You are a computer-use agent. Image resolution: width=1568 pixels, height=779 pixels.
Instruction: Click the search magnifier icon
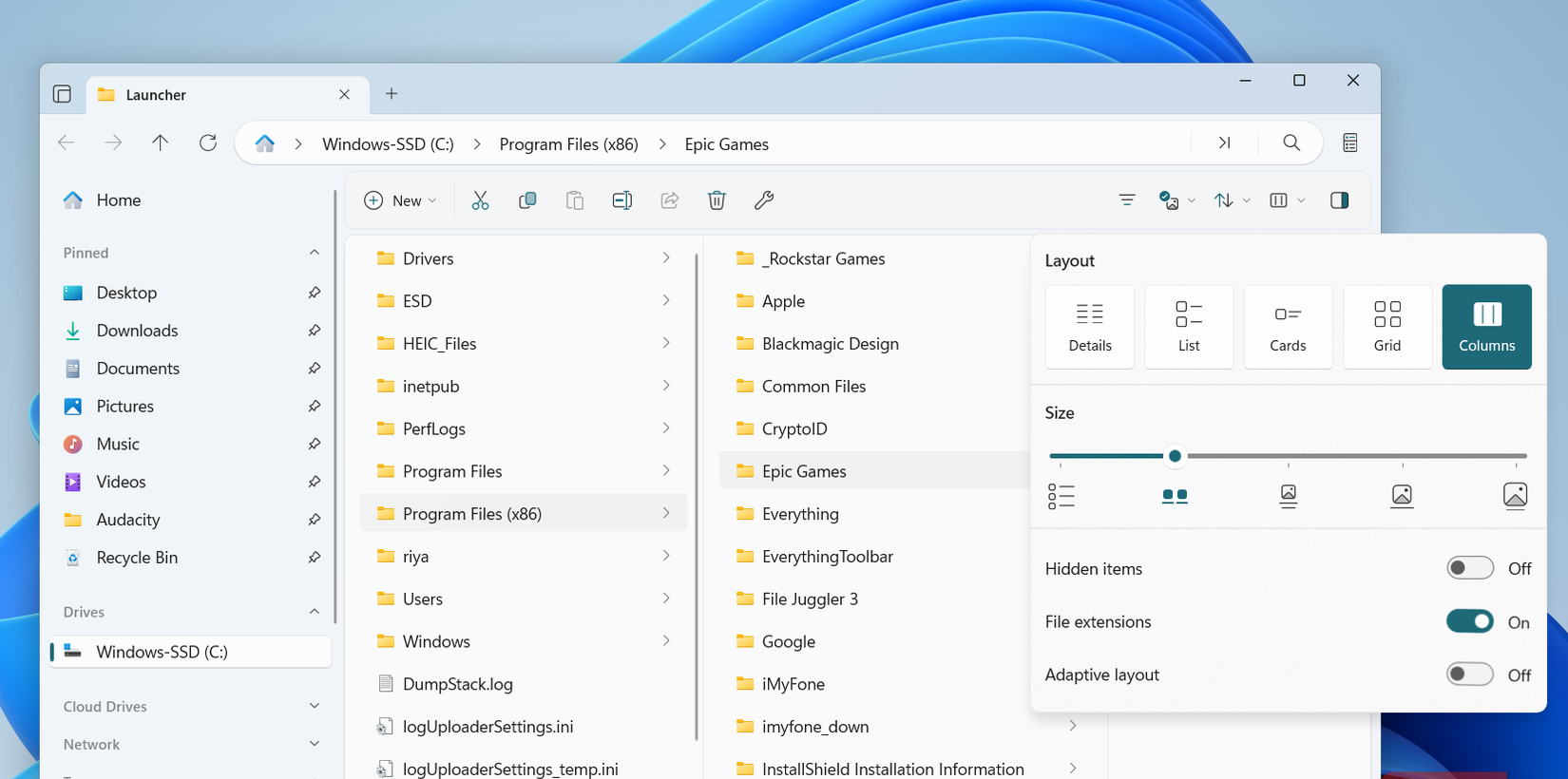pos(1291,143)
